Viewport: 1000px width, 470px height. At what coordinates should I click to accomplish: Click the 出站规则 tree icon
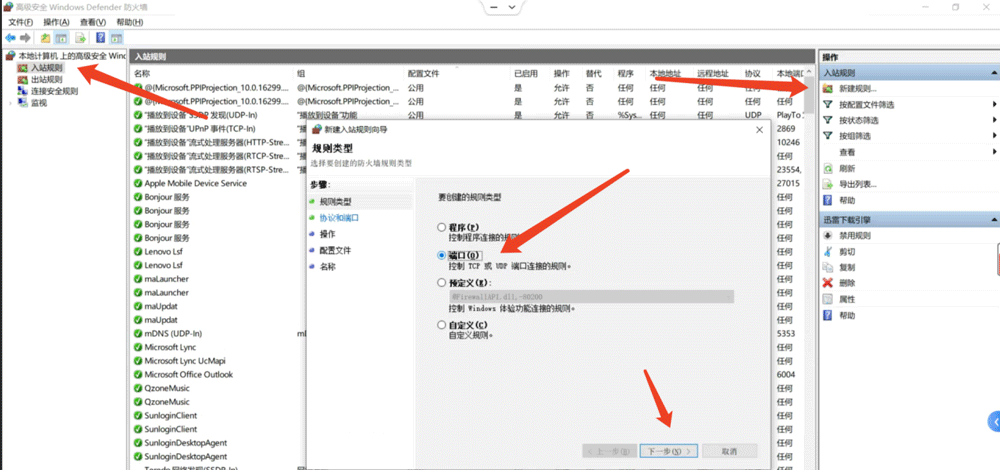point(23,80)
